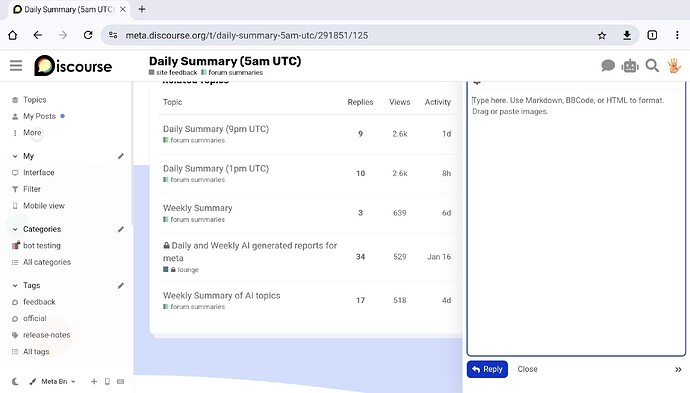
Task: Open the hamburger sidebar menu
Action: [16, 66]
